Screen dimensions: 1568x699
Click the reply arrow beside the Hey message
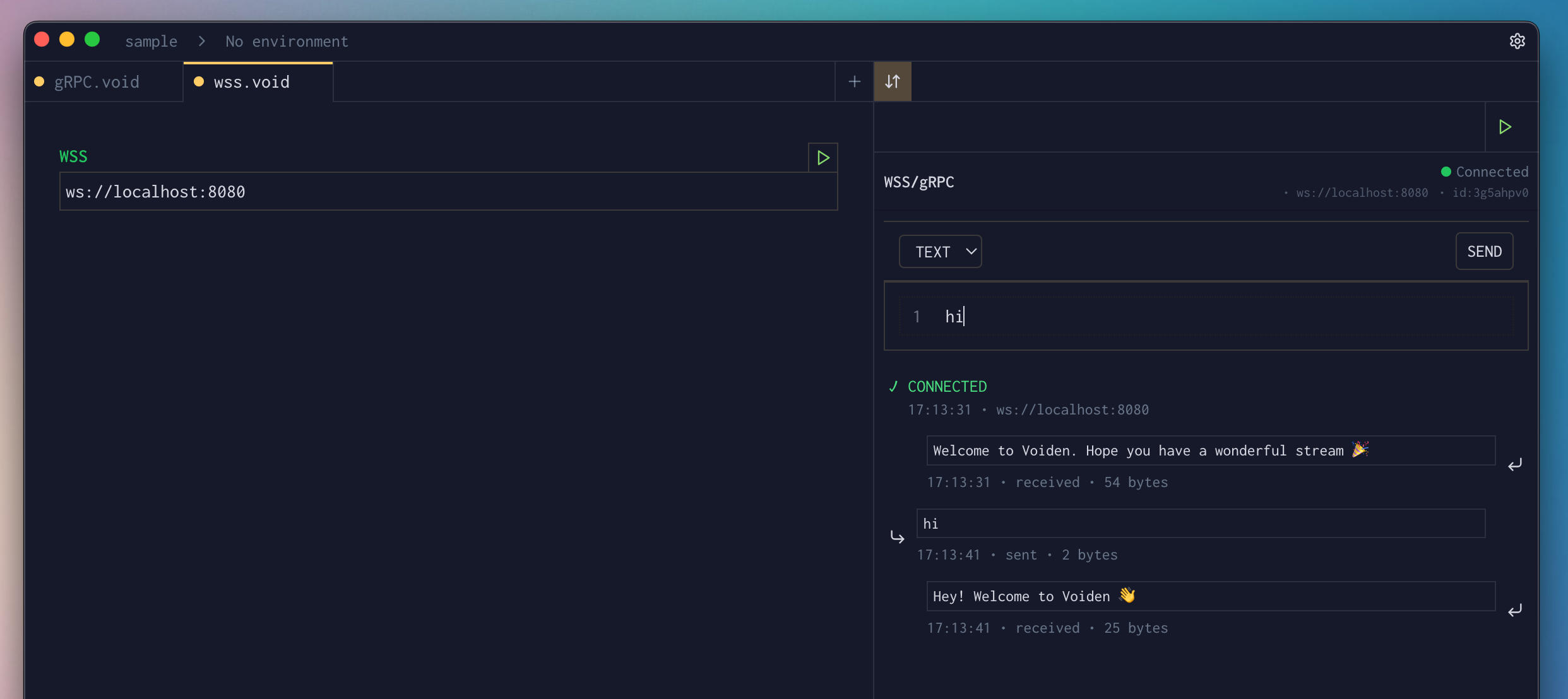pyautogui.click(x=1516, y=611)
